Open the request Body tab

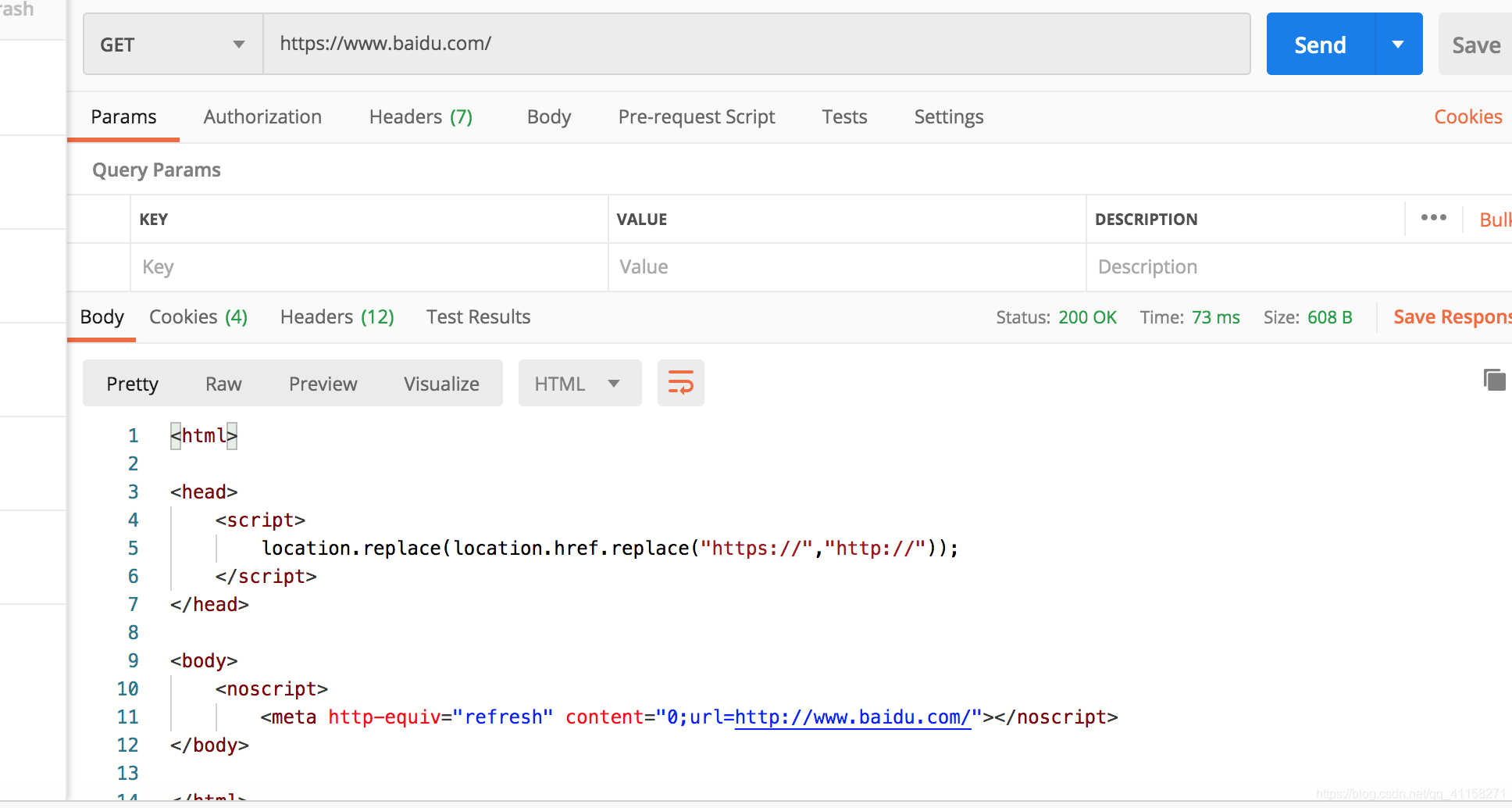tap(549, 116)
